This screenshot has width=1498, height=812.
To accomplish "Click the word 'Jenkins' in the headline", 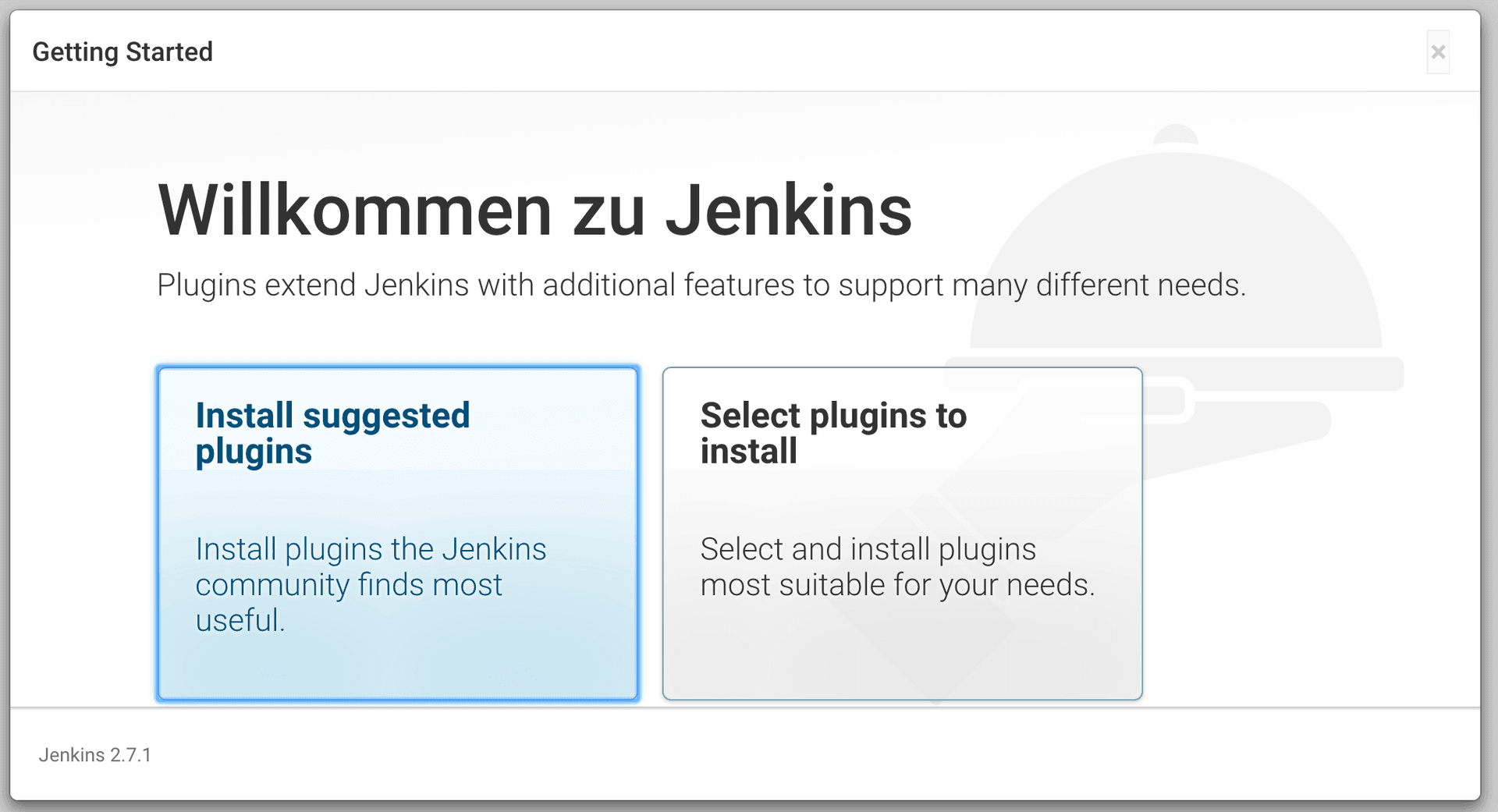I will pyautogui.click(x=788, y=211).
